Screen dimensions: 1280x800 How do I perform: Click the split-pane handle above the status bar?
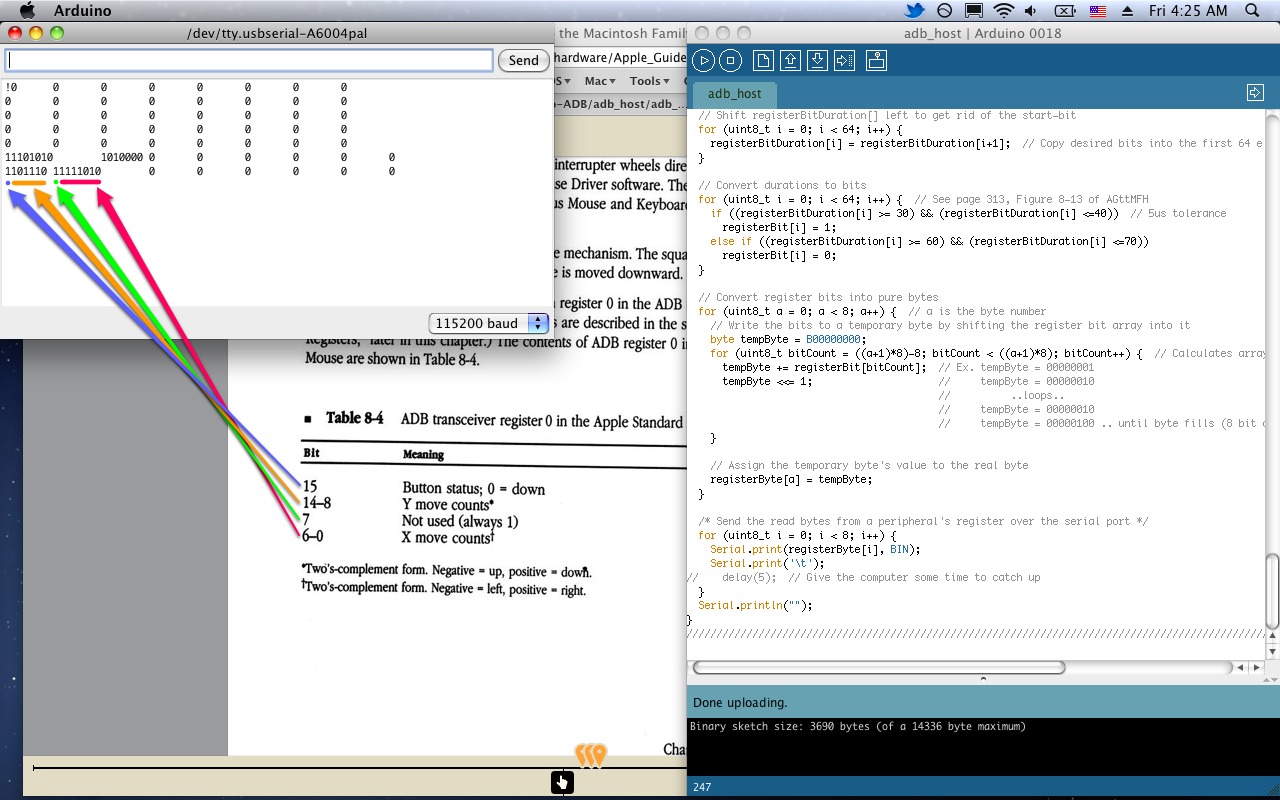983,679
